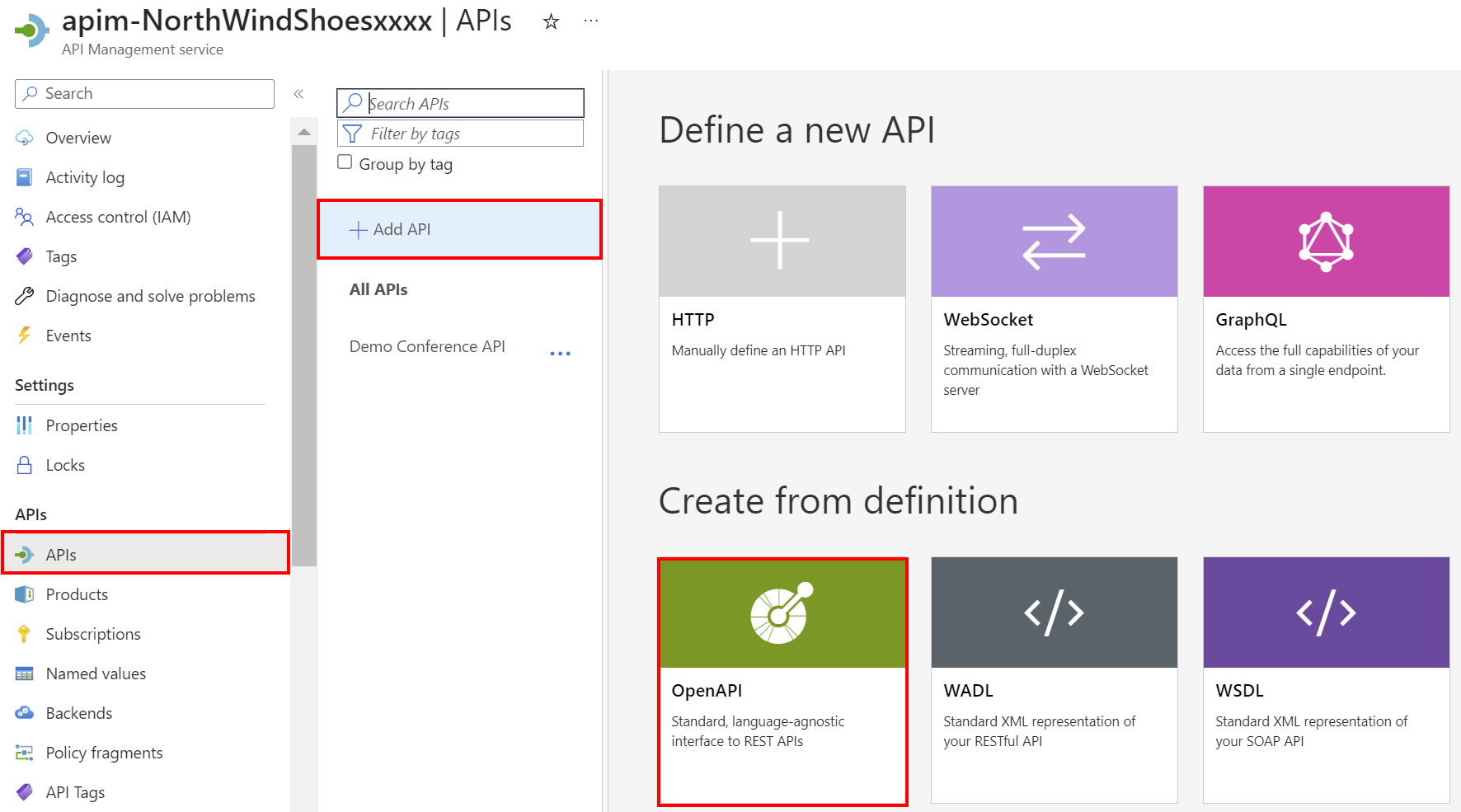1461x812 pixels.
Task: Open Events using the lightning bolt icon
Action: tap(25, 336)
